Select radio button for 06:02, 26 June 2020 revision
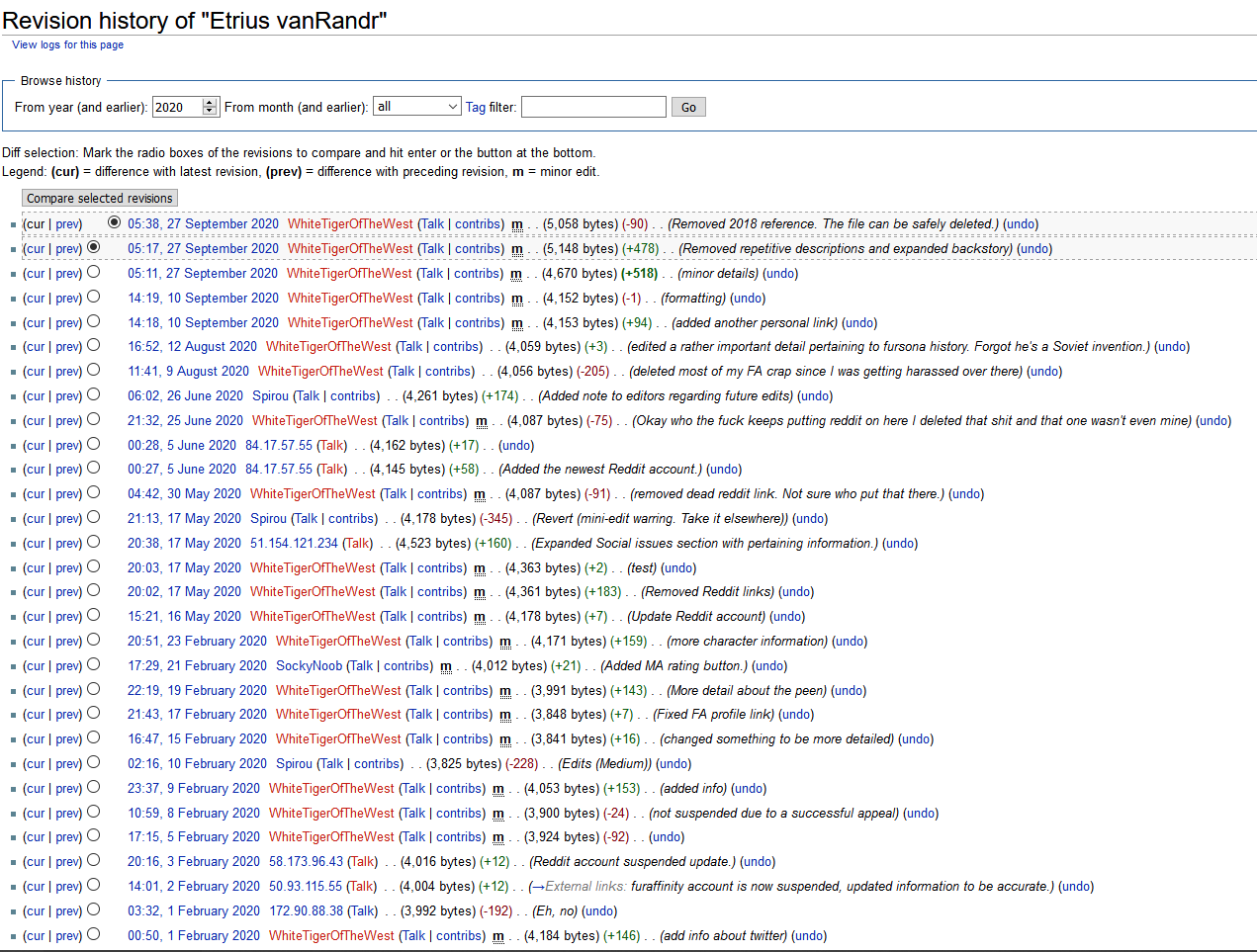This screenshot has width=1257, height=952. click(x=93, y=394)
